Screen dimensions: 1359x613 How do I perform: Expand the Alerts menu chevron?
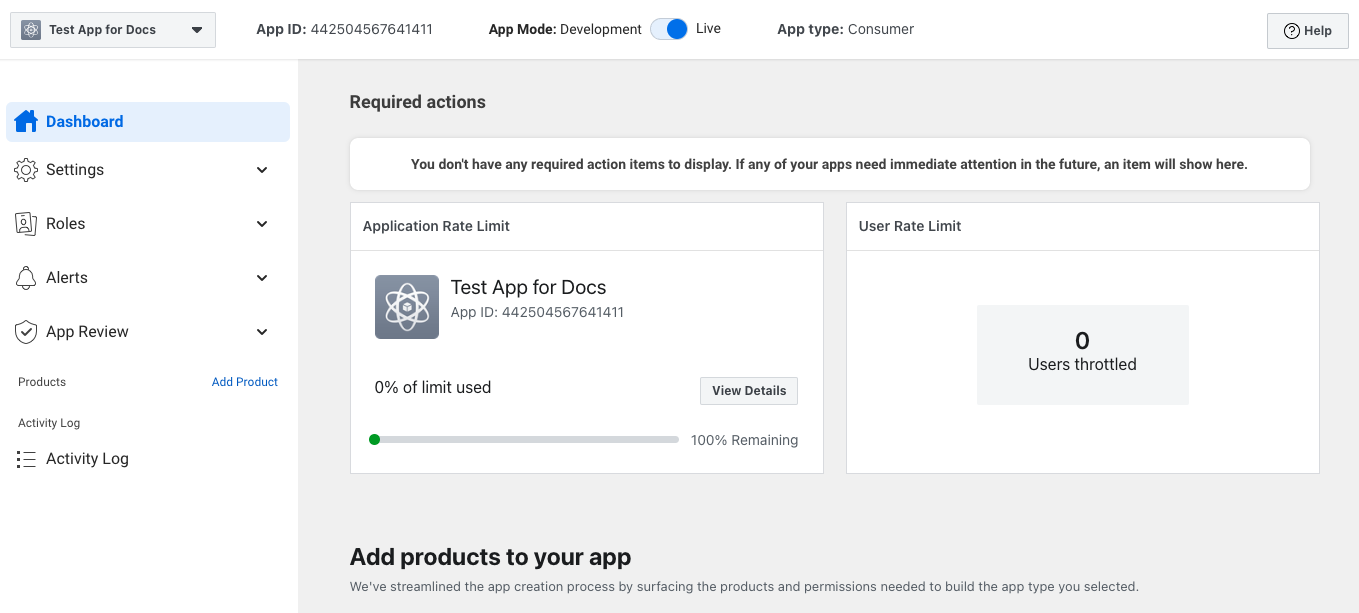click(x=262, y=278)
